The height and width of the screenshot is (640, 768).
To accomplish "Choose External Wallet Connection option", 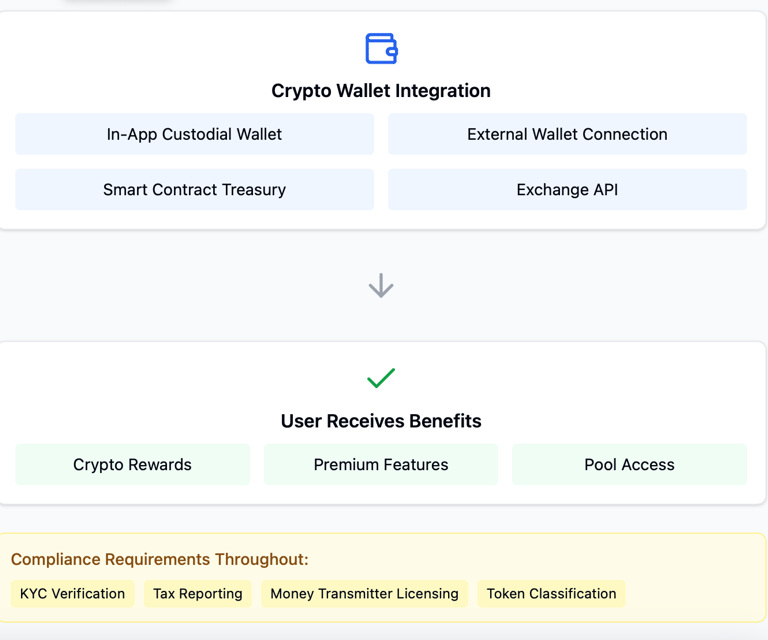I will [567, 134].
